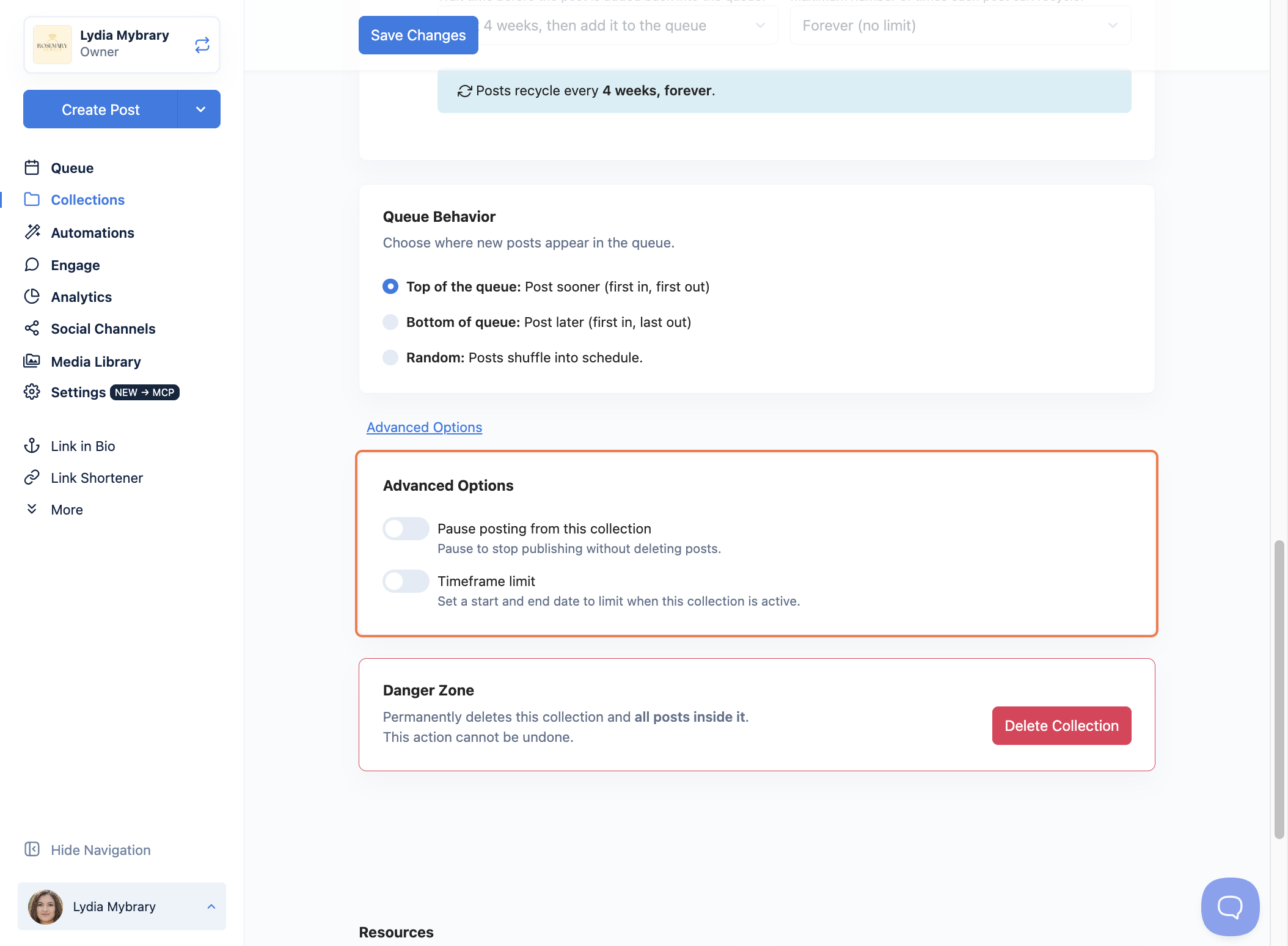
Task: Open the Settings menu item
Action: pos(78,392)
